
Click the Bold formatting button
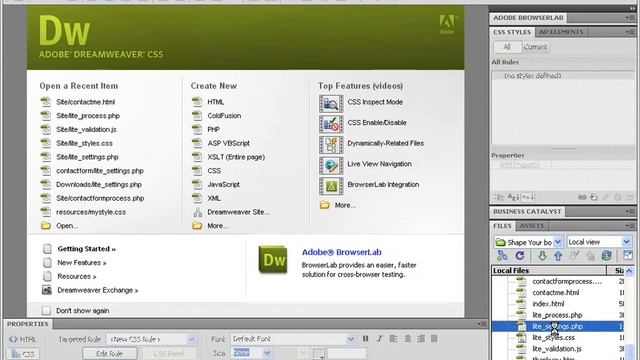[x=365, y=338]
